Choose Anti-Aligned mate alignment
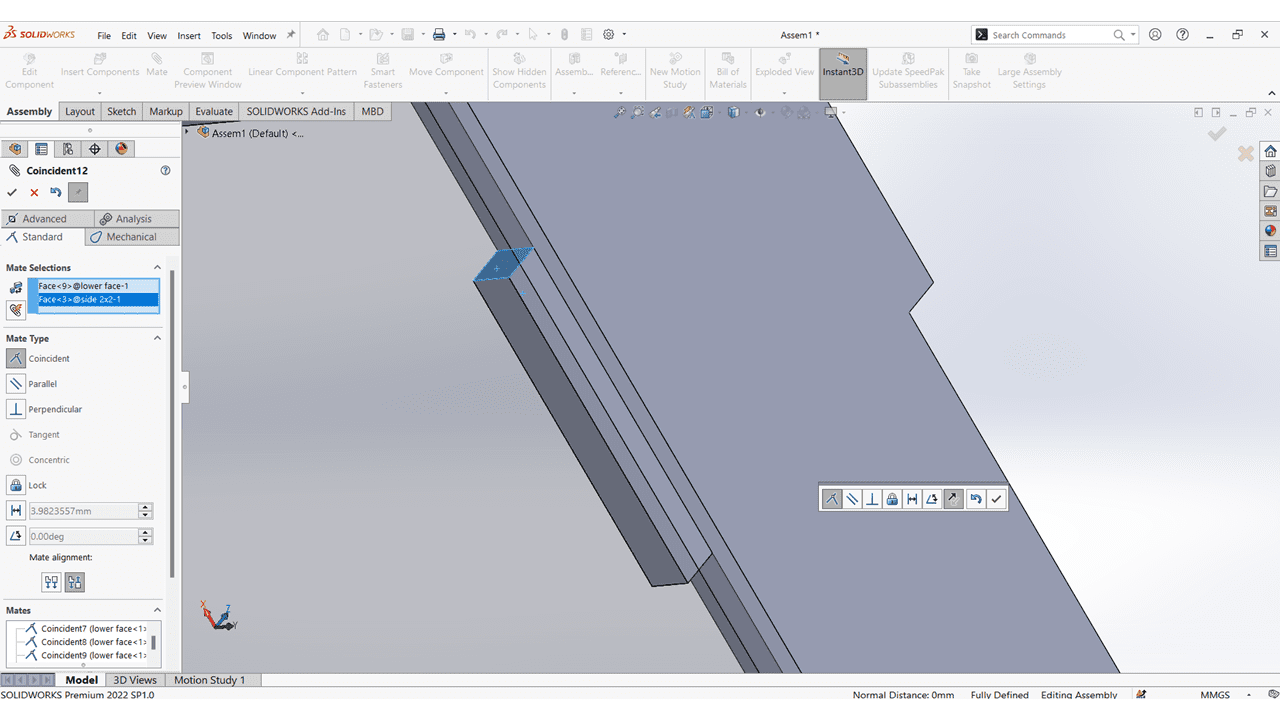Screen dimensions: 1280x720 (75, 582)
